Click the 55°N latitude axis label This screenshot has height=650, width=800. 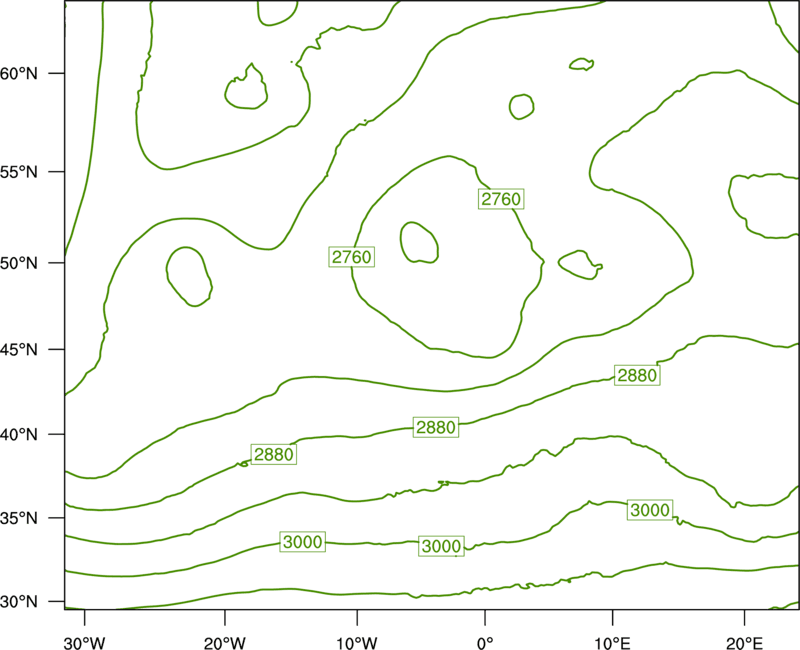pos(19,172)
